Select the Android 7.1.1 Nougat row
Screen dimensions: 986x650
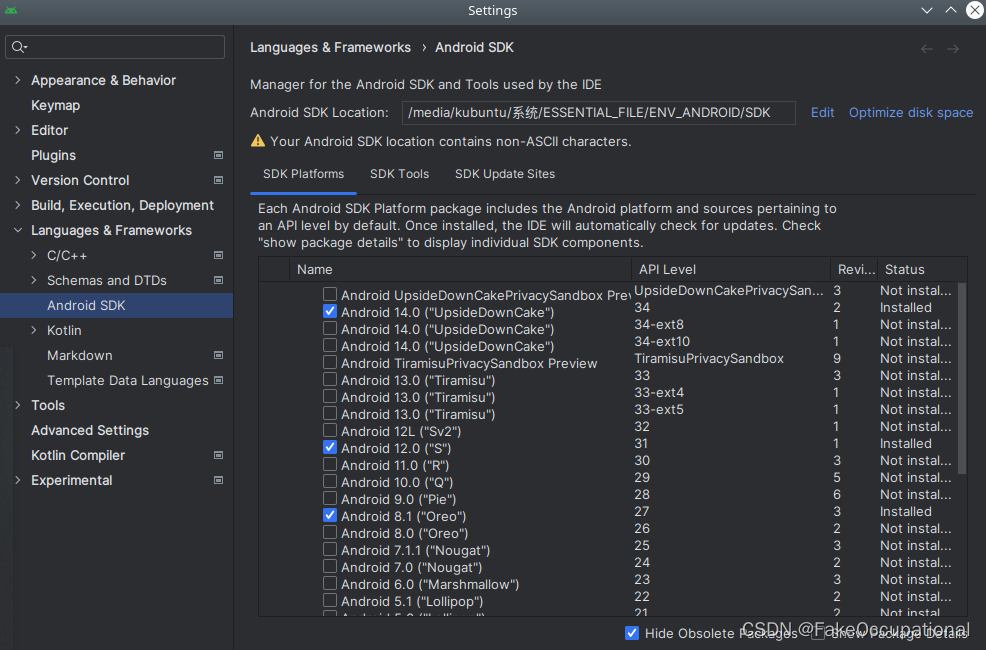coord(609,549)
